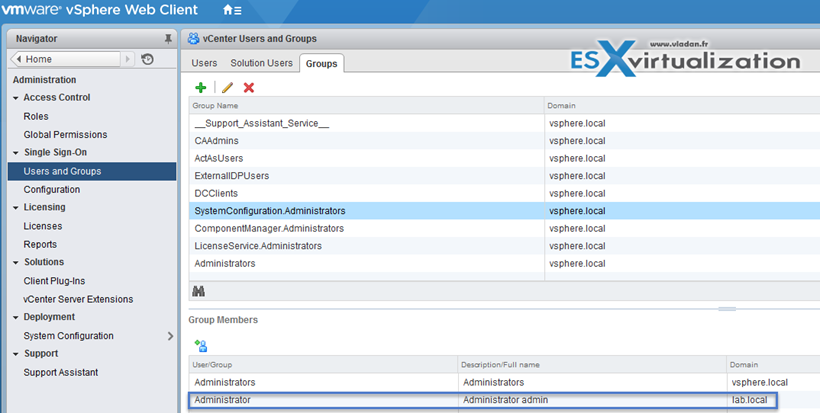Sort groups by Domain column header
The width and height of the screenshot is (820, 413).
pyautogui.click(x=682, y=106)
